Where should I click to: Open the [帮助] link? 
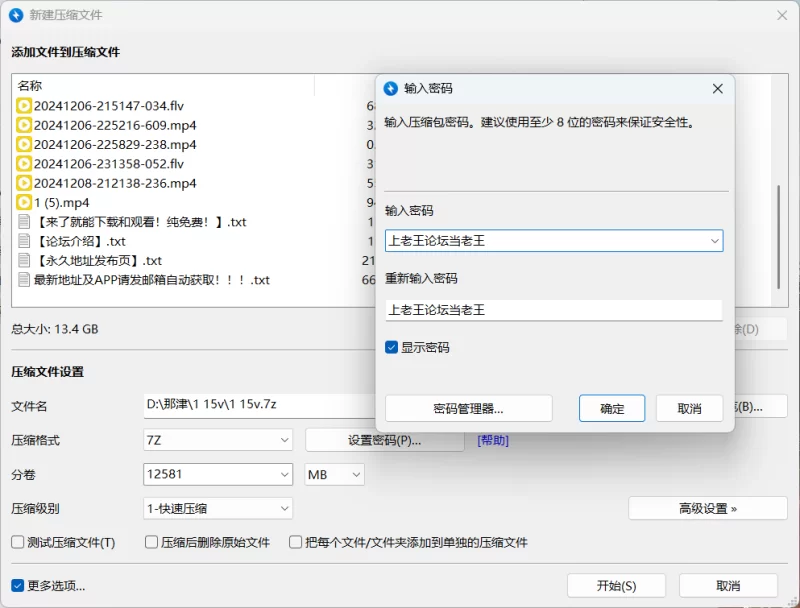pyautogui.click(x=493, y=440)
